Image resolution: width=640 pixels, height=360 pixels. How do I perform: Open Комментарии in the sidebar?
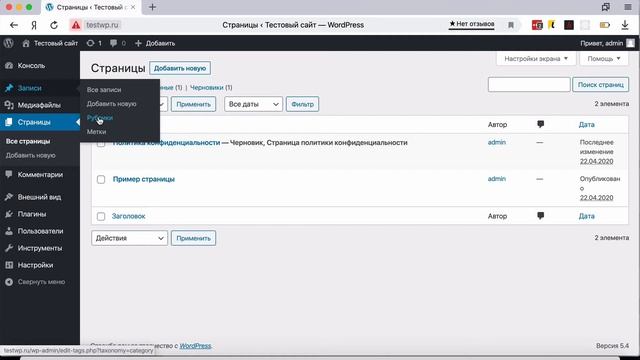click(x=40, y=174)
